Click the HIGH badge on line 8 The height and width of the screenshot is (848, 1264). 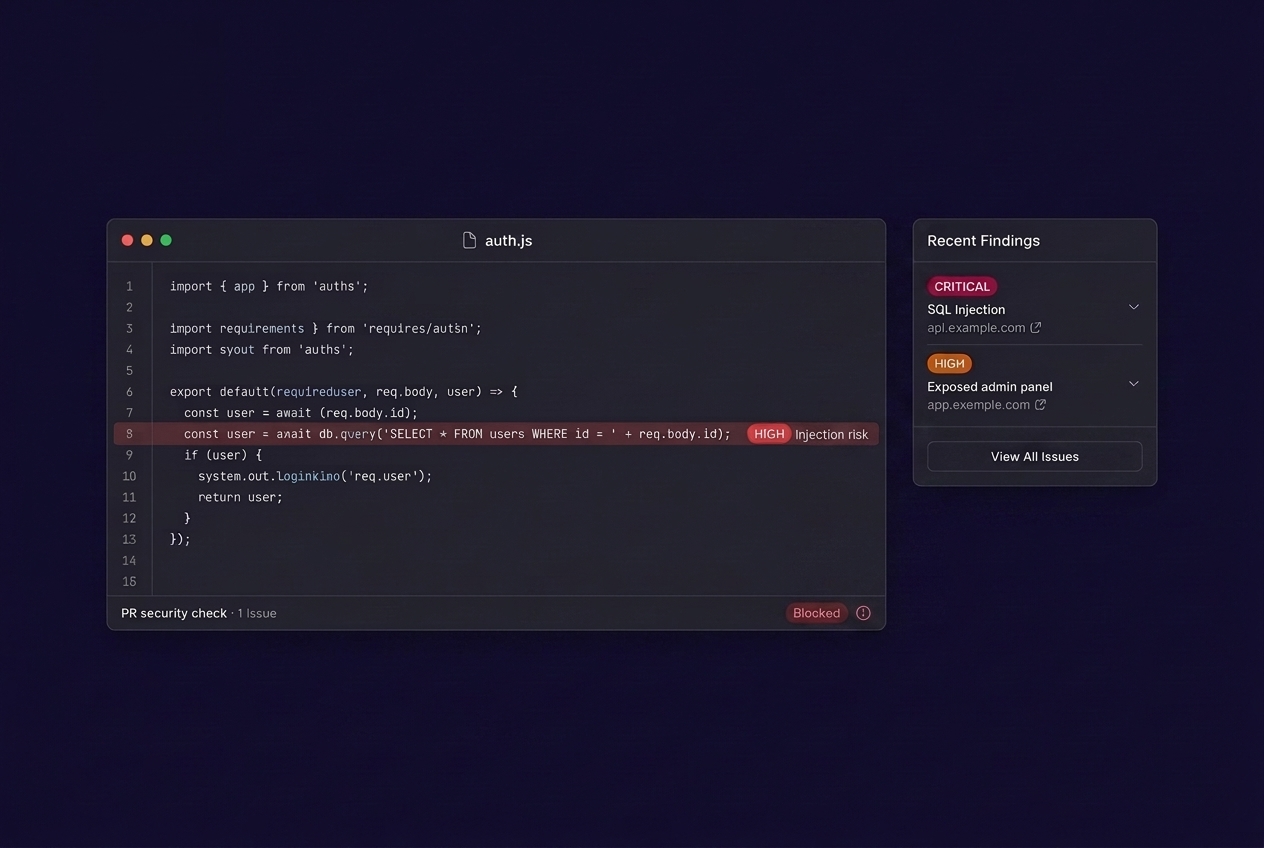click(769, 434)
